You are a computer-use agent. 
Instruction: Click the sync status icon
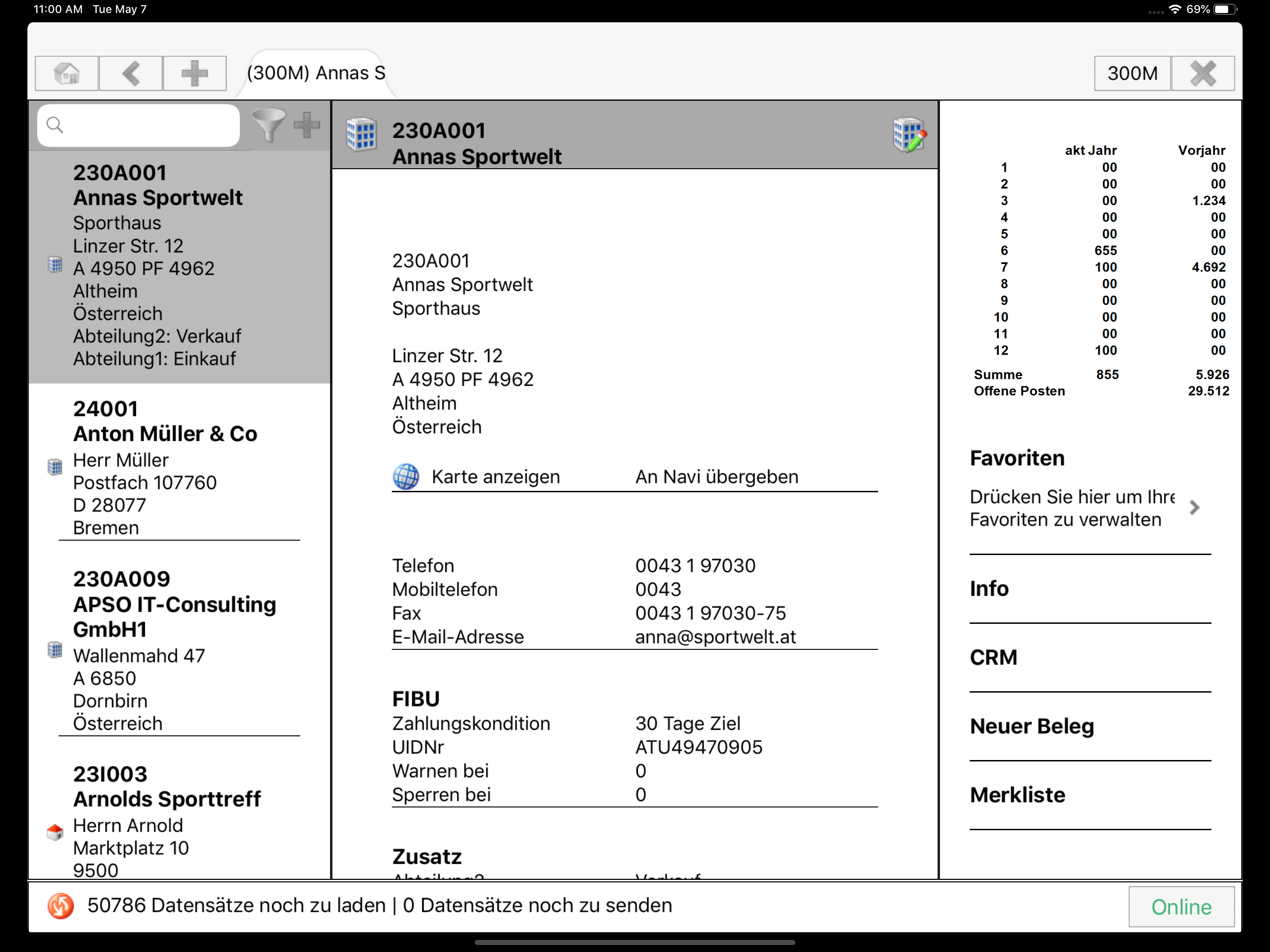pyautogui.click(x=60, y=906)
